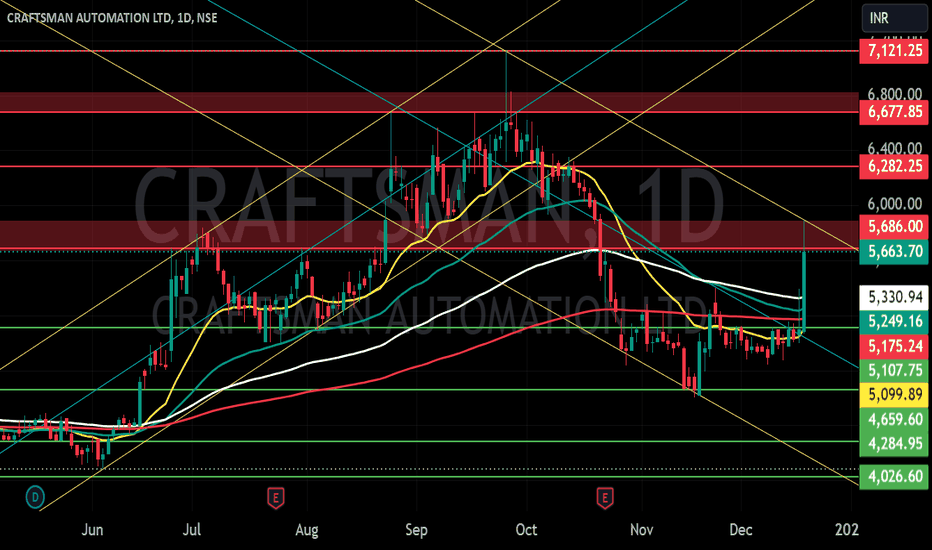The height and width of the screenshot is (550, 932).
Task: Click the Aug label on time axis
Action: click(x=307, y=529)
